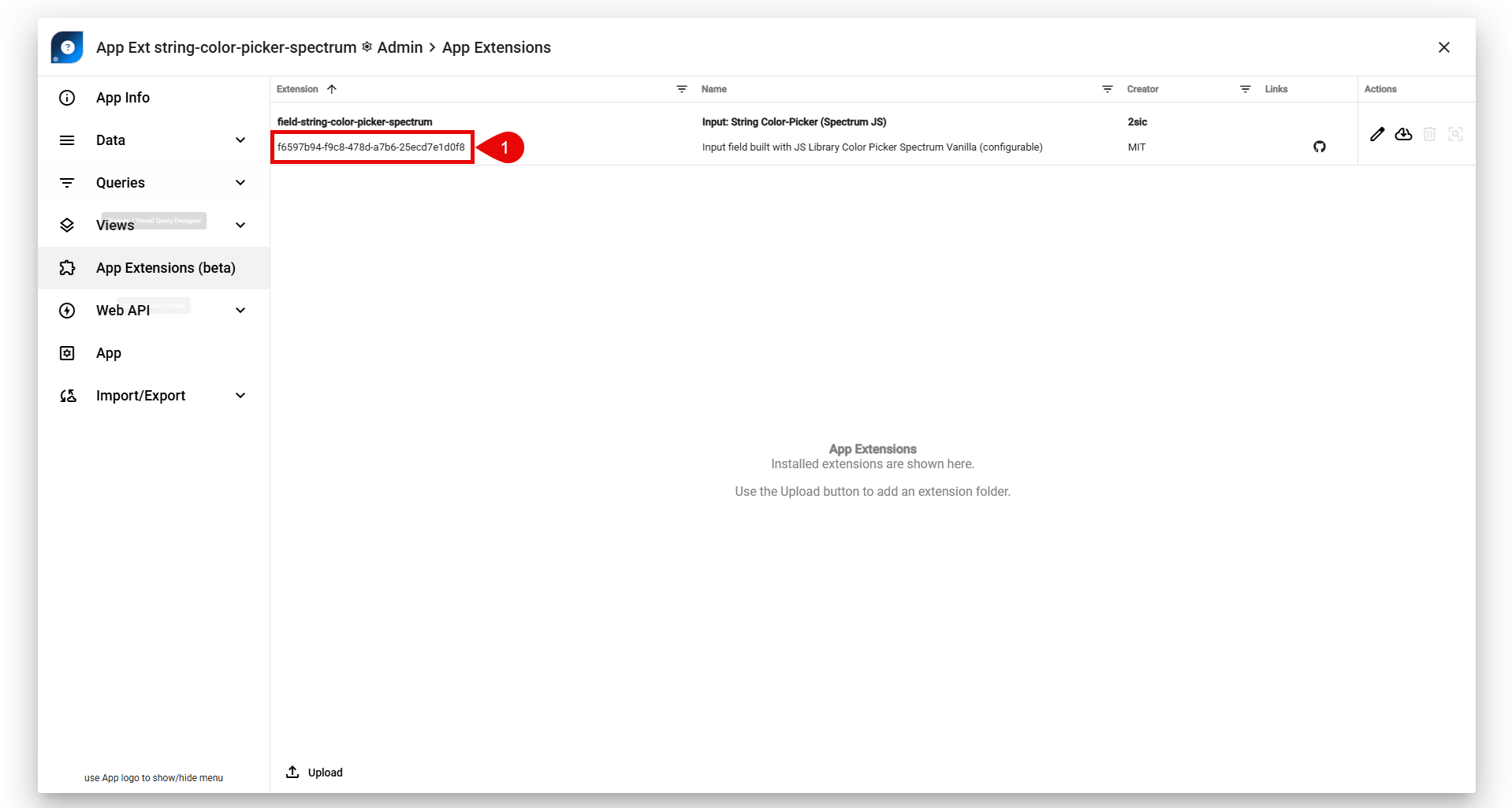Select the App Extensions (beta) menu item

coord(166,268)
